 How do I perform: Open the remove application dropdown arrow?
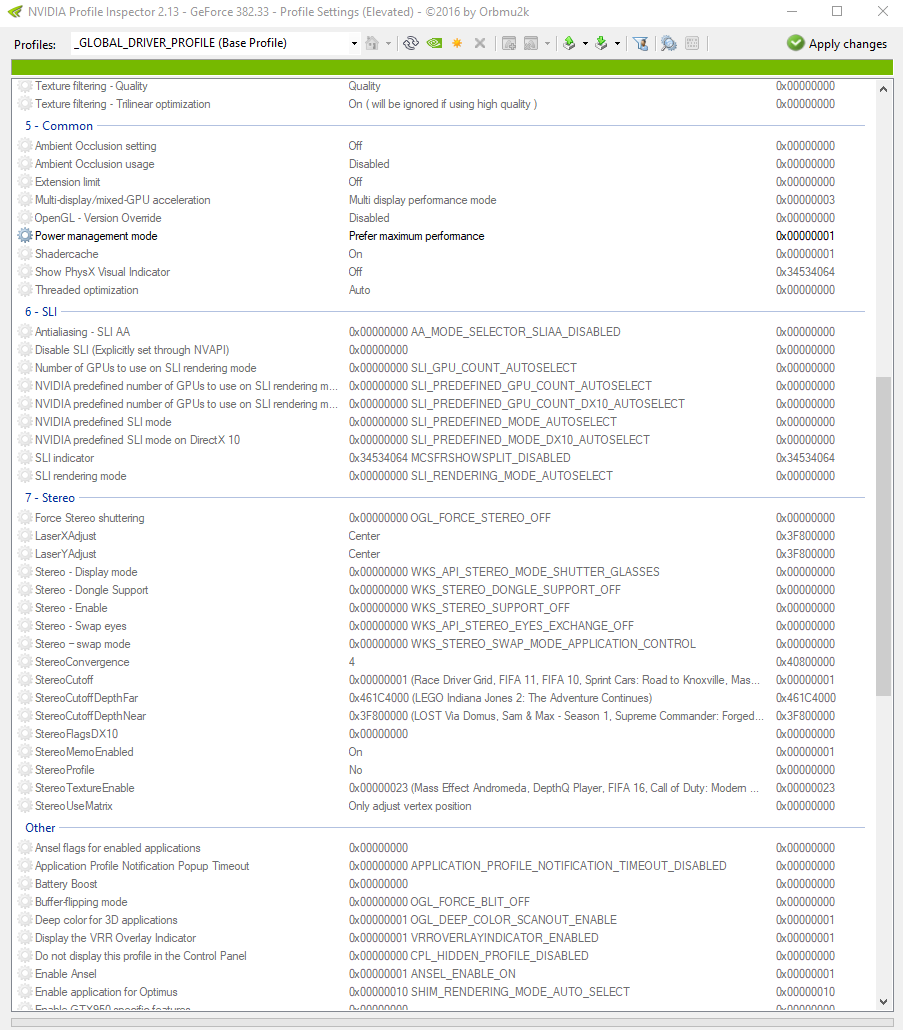tap(547, 44)
